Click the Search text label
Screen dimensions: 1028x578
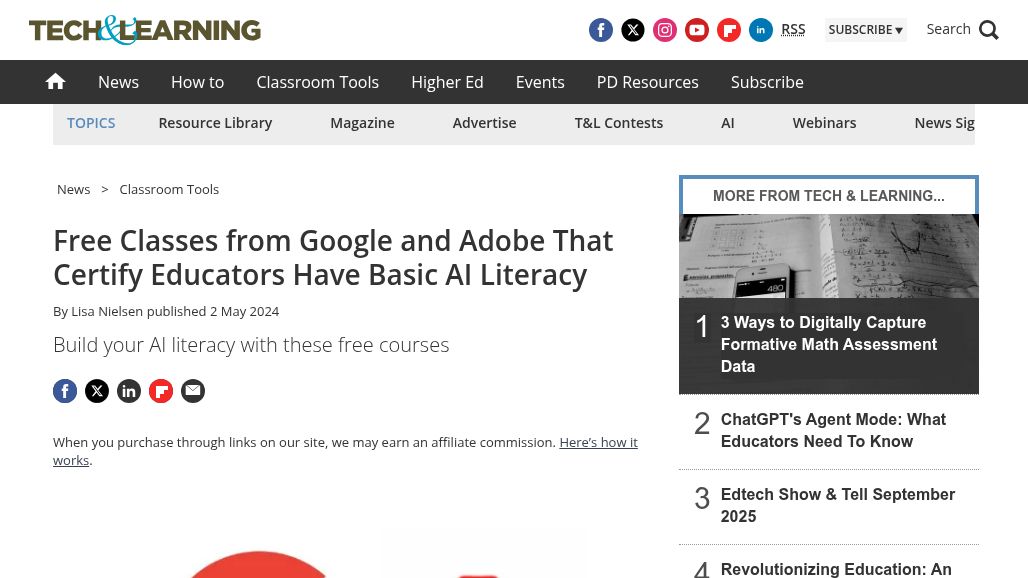(948, 29)
